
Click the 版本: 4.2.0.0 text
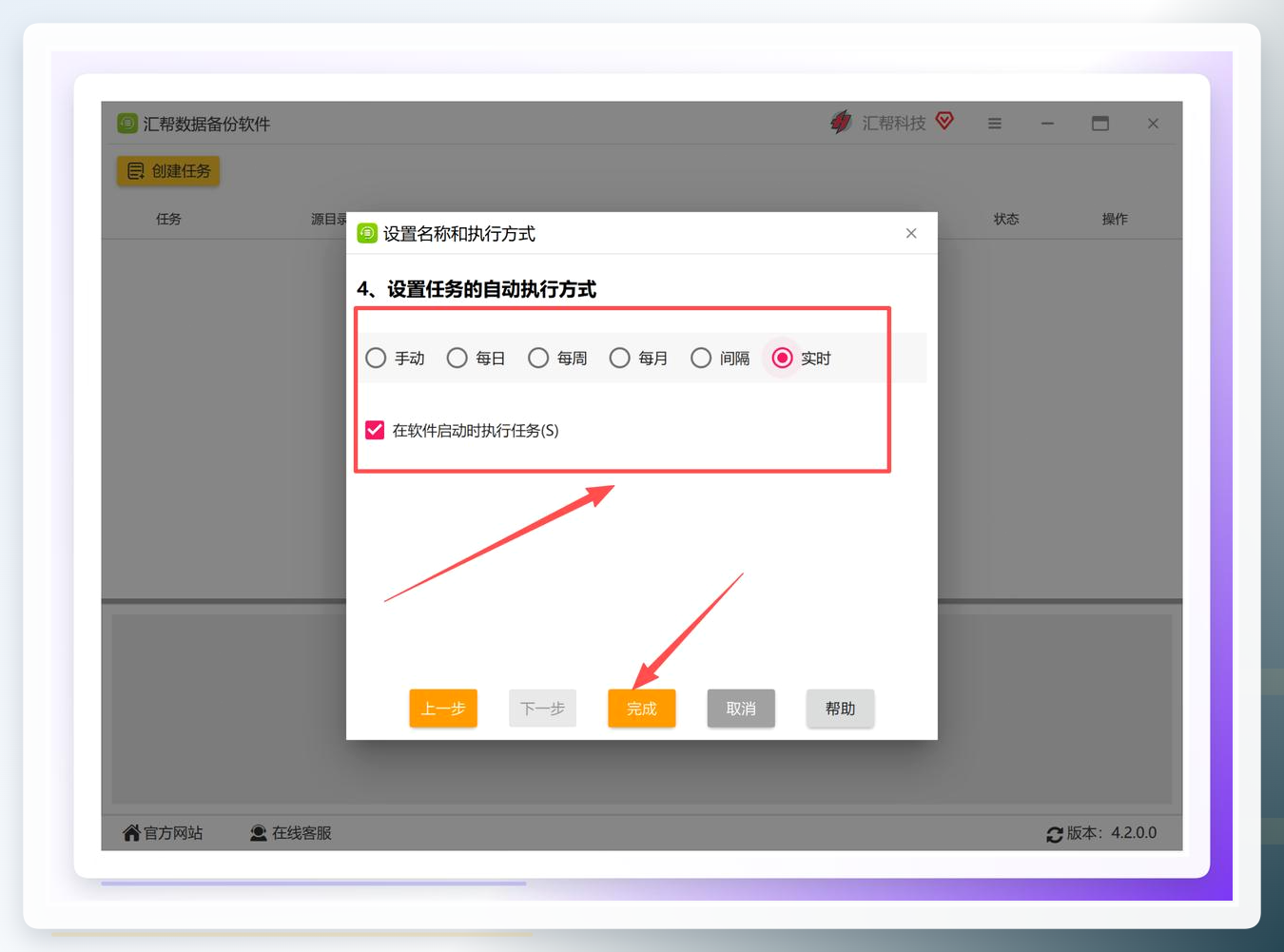1112,833
